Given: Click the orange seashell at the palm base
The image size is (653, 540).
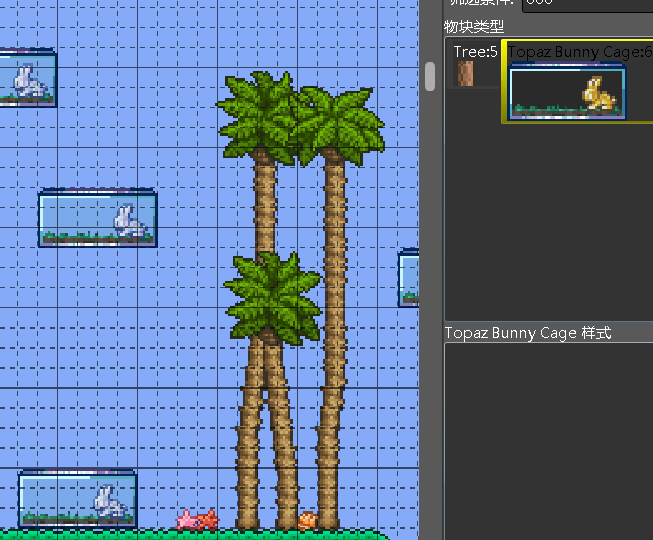Looking at the screenshot, I should [308, 521].
